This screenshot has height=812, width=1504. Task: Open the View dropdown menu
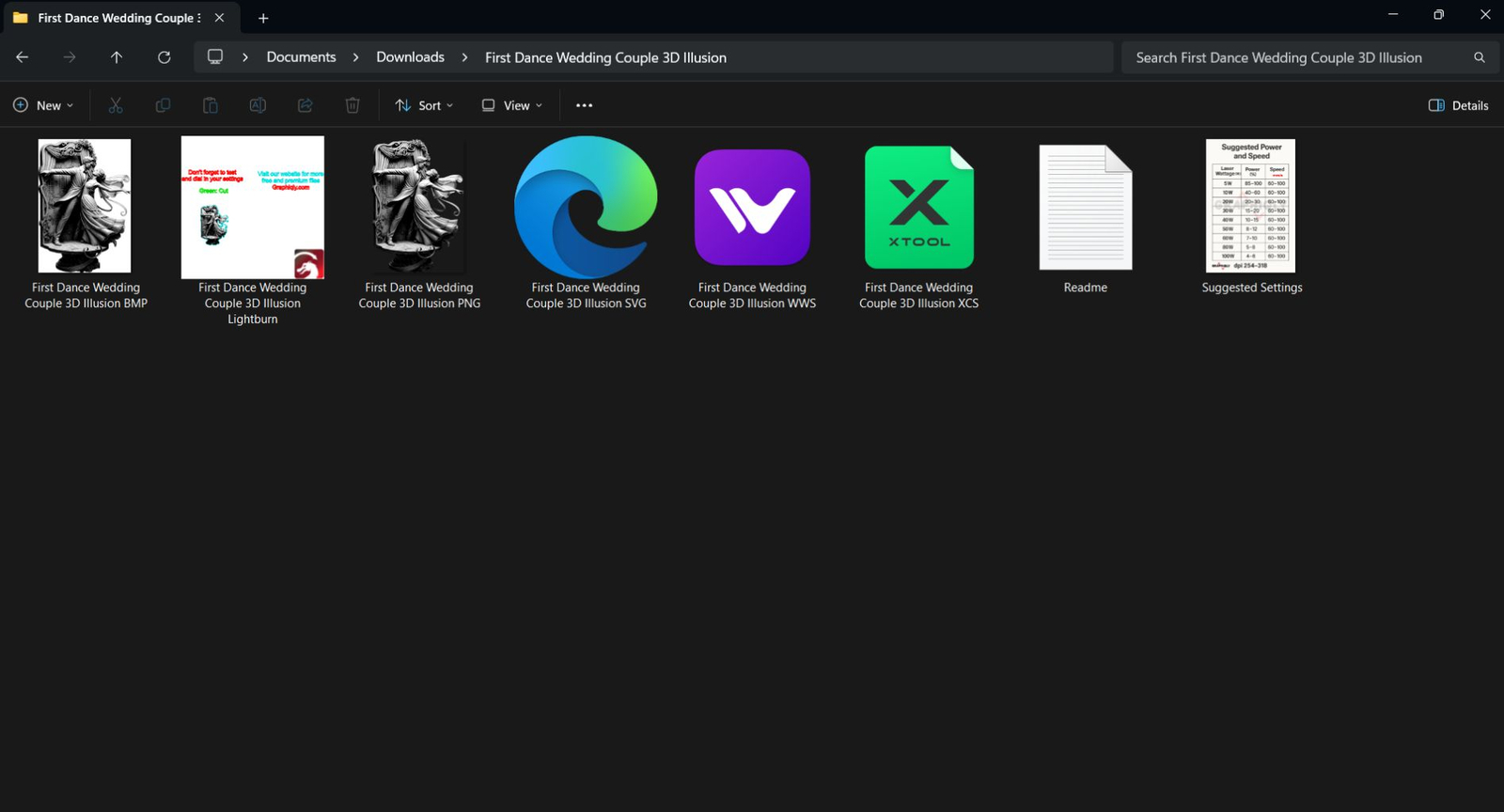512,105
